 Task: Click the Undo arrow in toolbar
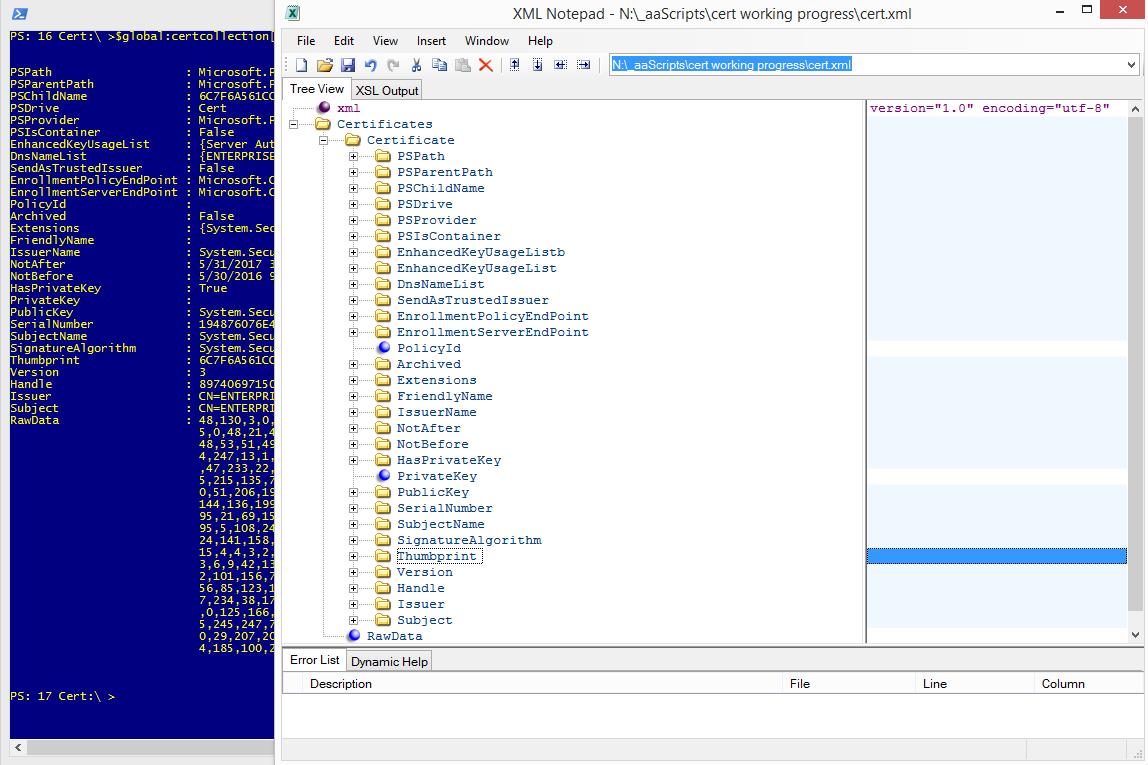[x=370, y=65]
